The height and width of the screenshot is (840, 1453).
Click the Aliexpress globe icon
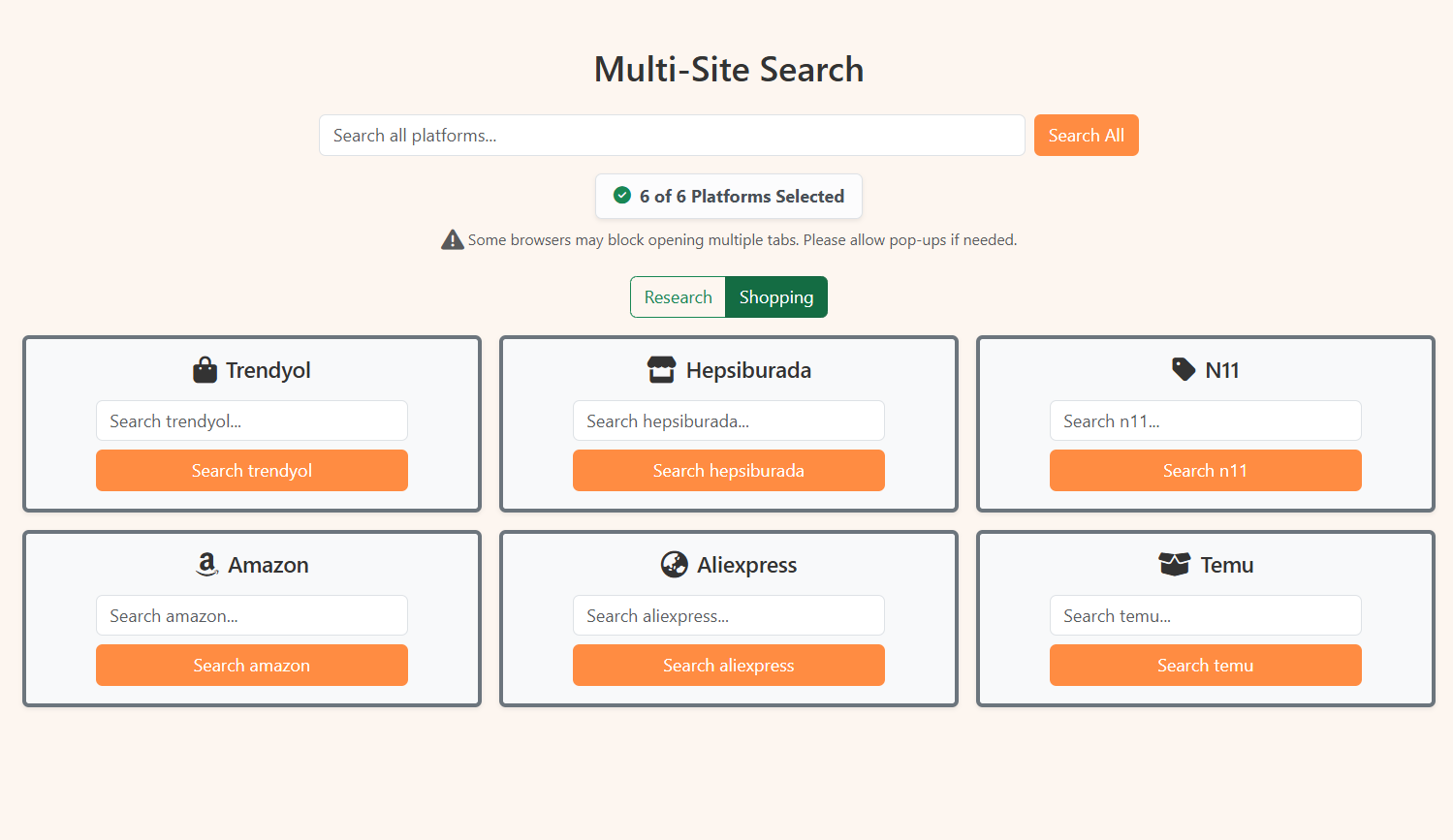pyautogui.click(x=674, y=565)
